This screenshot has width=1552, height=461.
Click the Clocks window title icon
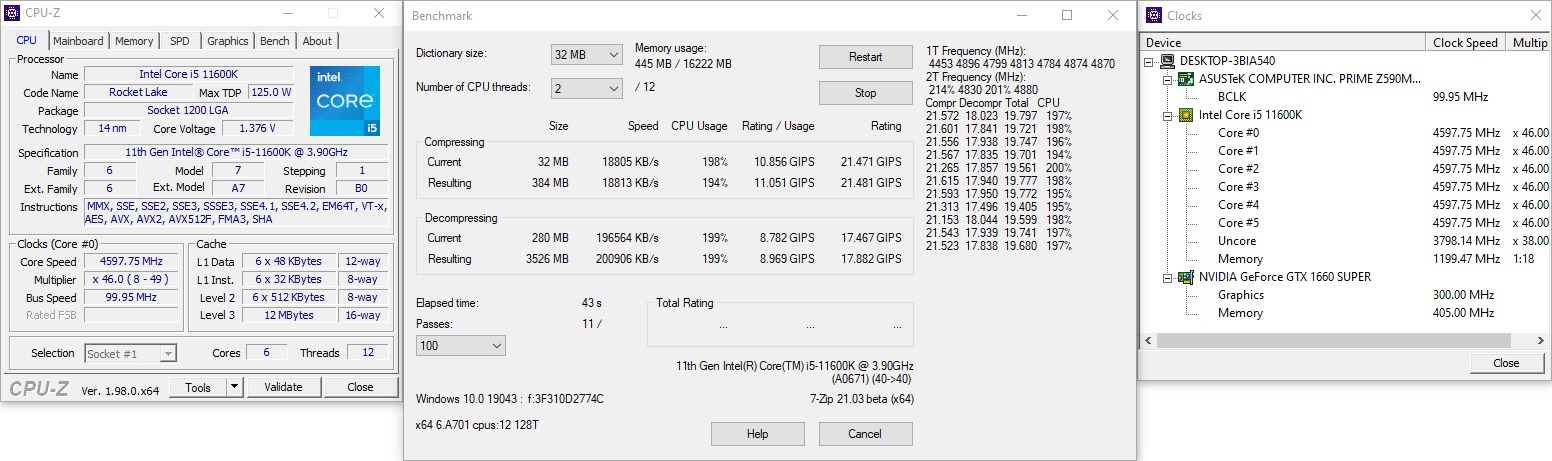point(1153,15)
